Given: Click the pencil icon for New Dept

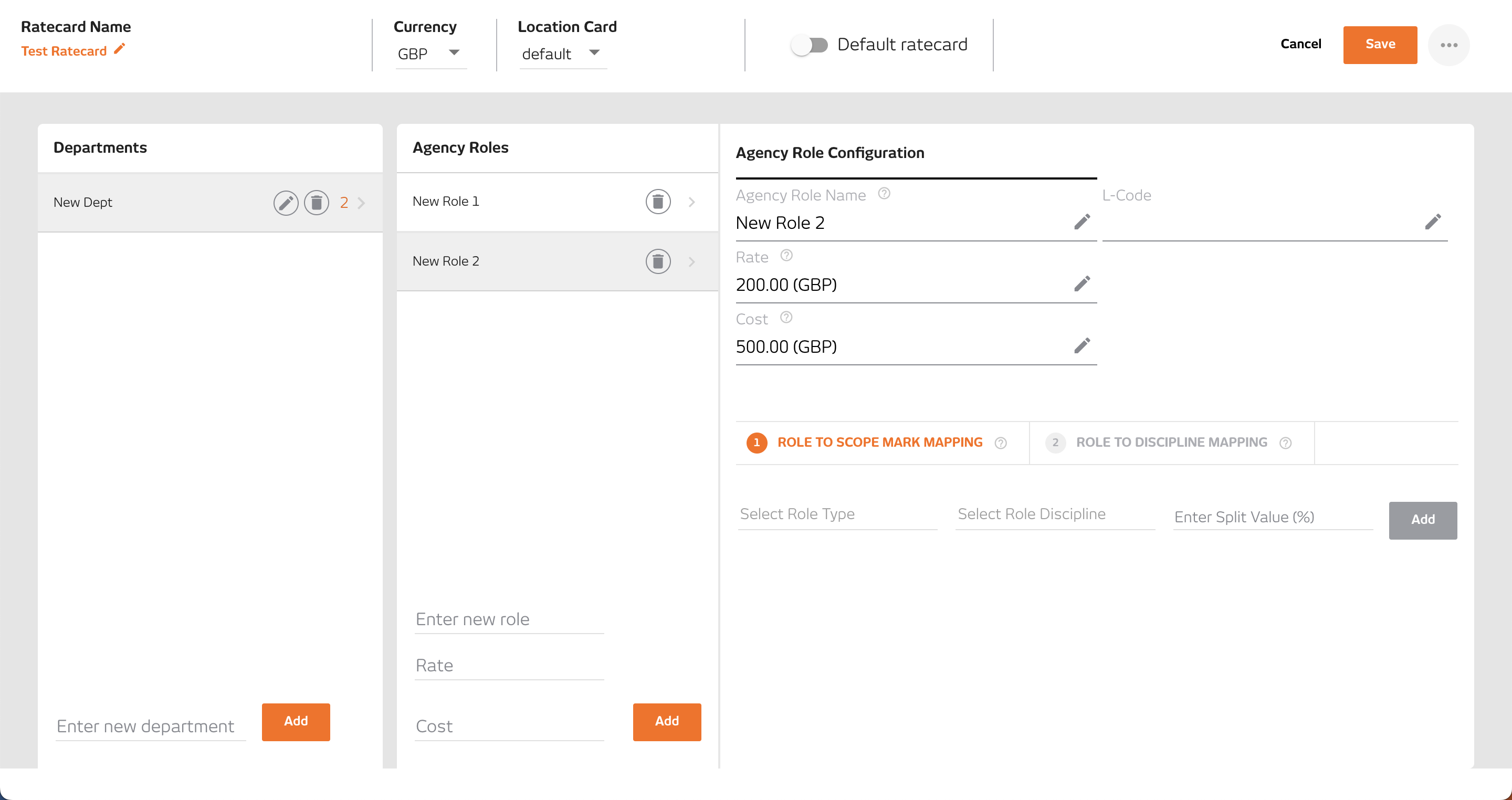Looking at the screenshot, I should pos(286,203).
